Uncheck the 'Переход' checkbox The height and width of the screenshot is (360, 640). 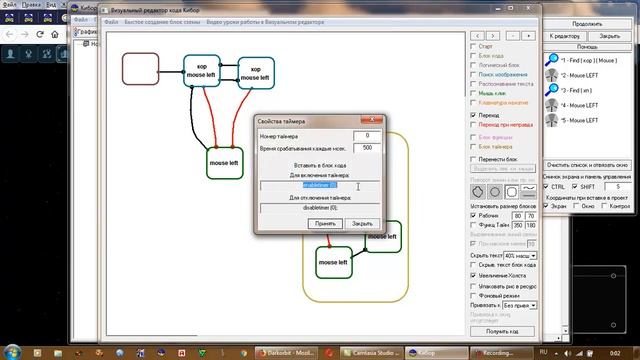(473, 115)
